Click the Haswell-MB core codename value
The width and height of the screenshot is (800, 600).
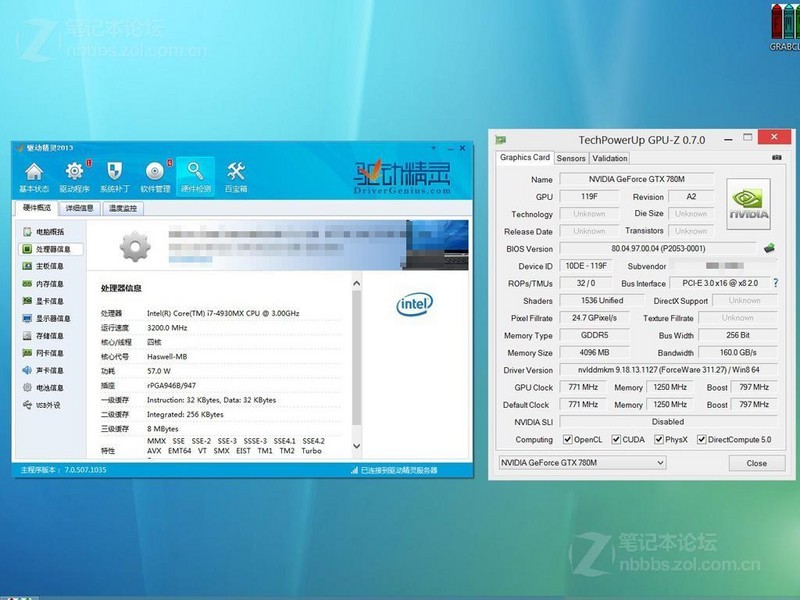pos(167,357)
